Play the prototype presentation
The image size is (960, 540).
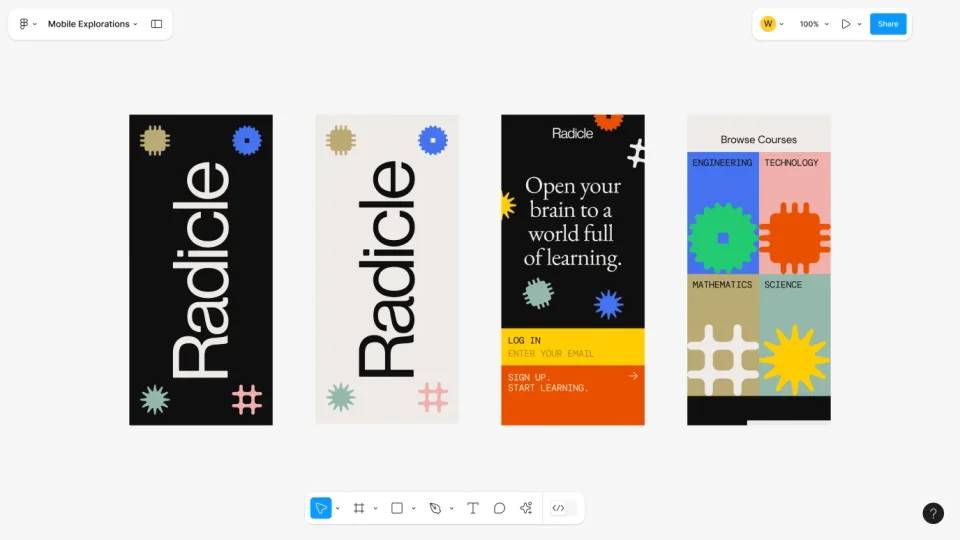(846, 24)
